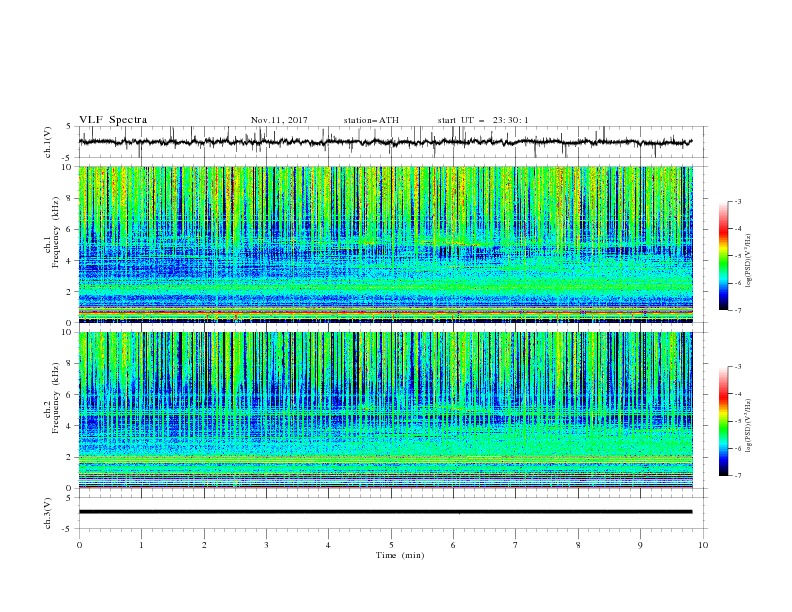The height and width of the screenshot is (612, 792).
Task: Click the "8" frequency tick of ch.2 spectrogram
Action: 71,364
